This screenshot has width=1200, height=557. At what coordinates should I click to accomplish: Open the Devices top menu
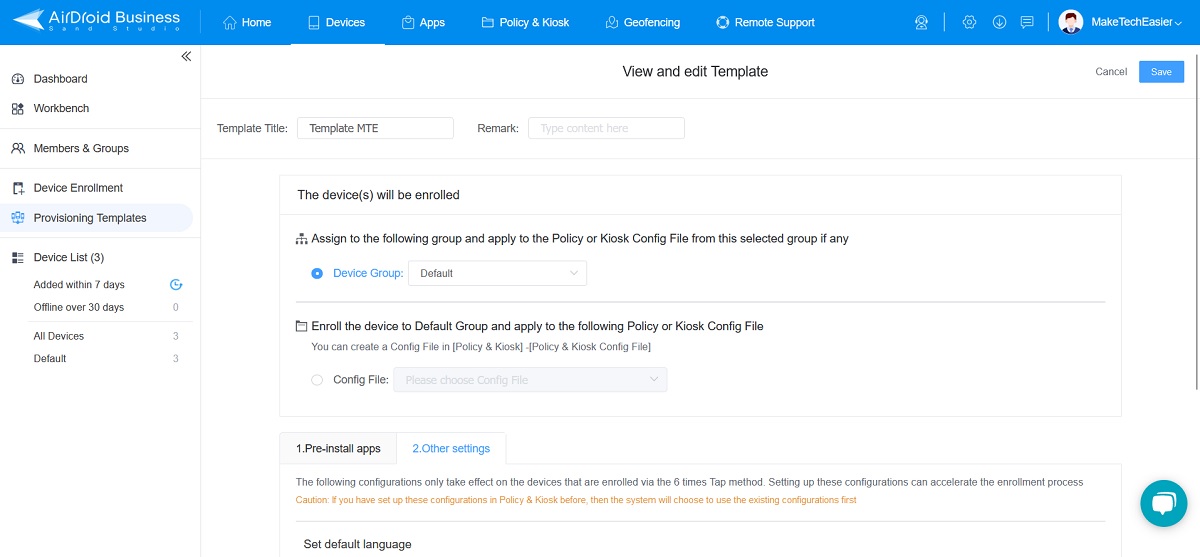337,22
